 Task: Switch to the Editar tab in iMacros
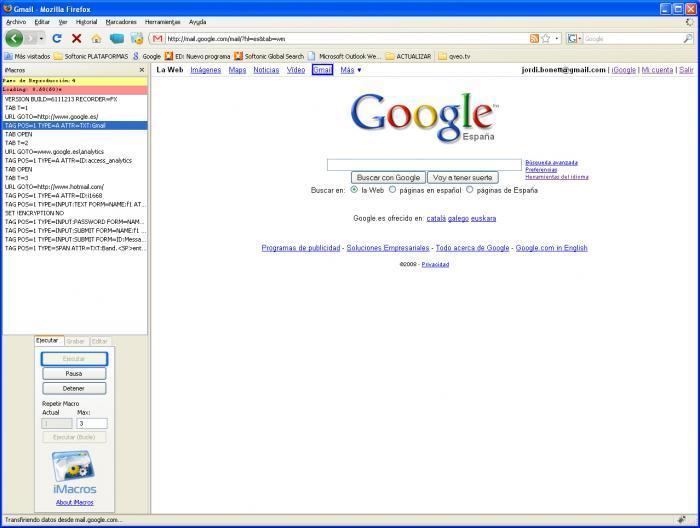100,341
